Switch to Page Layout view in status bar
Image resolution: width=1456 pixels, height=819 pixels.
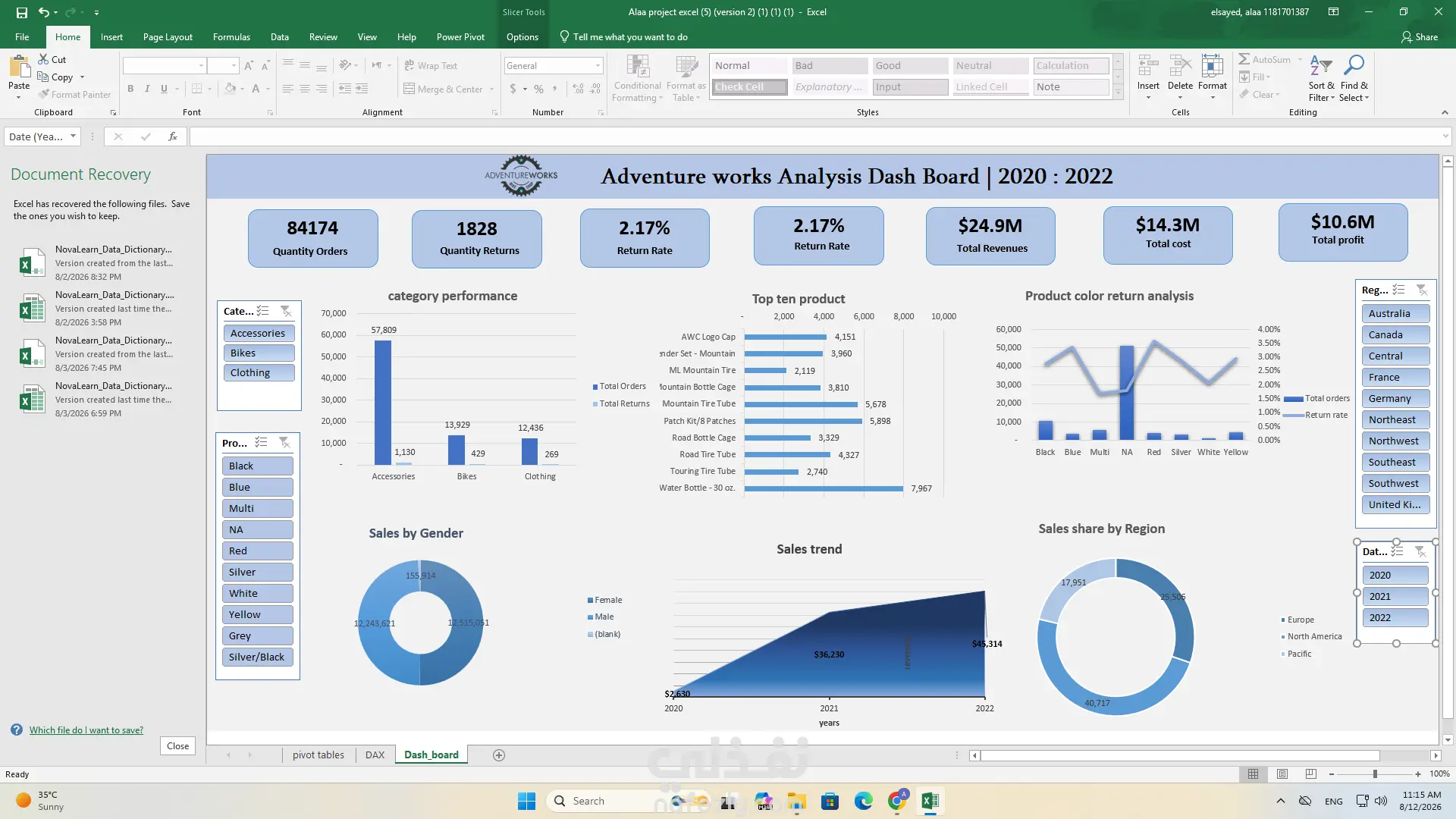1282,774
